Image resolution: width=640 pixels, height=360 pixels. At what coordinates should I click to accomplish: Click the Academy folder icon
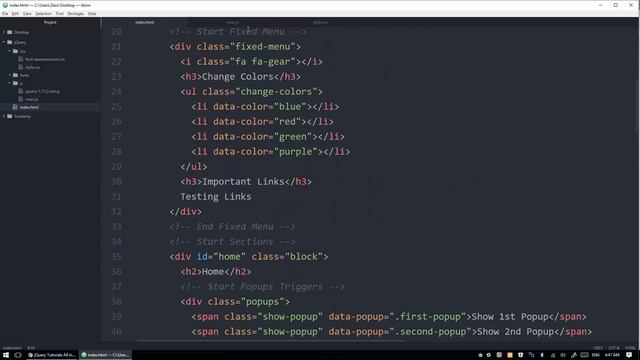click(10, 116)
